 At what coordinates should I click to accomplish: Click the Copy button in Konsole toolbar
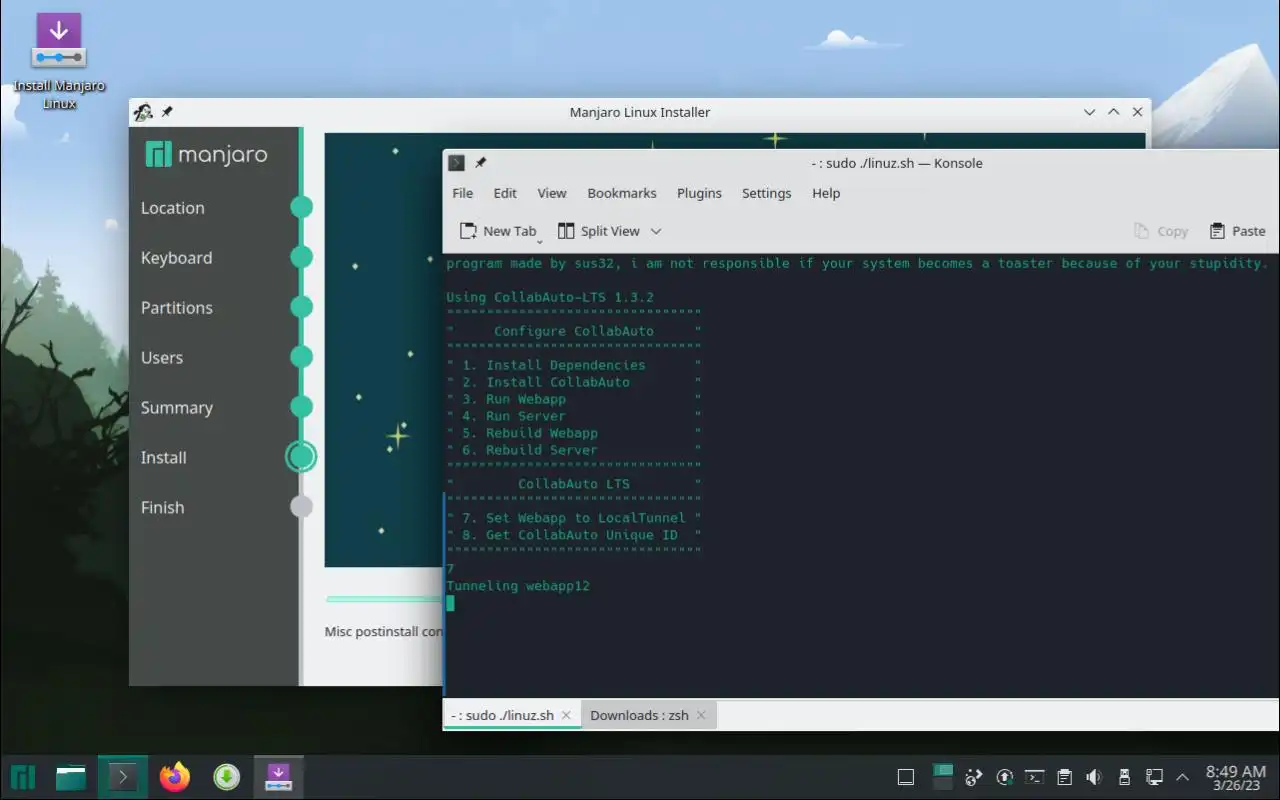pyautogui.click(x=1161, y=231)
